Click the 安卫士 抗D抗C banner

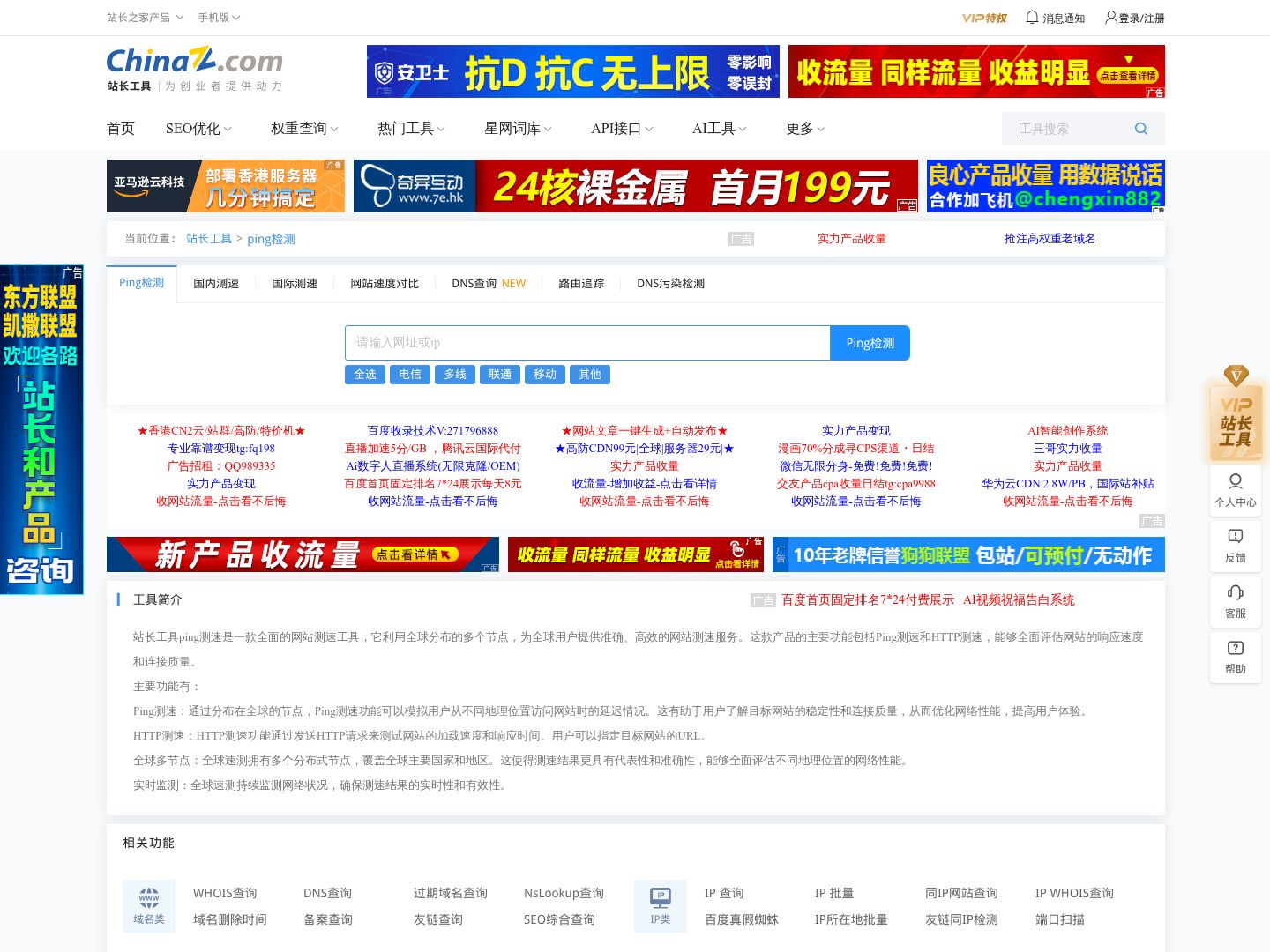(x=573, y=71)
